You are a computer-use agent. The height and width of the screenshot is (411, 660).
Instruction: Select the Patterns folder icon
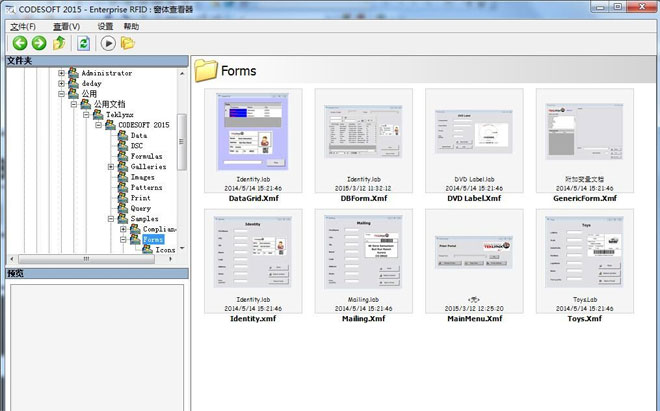[122, 187]
